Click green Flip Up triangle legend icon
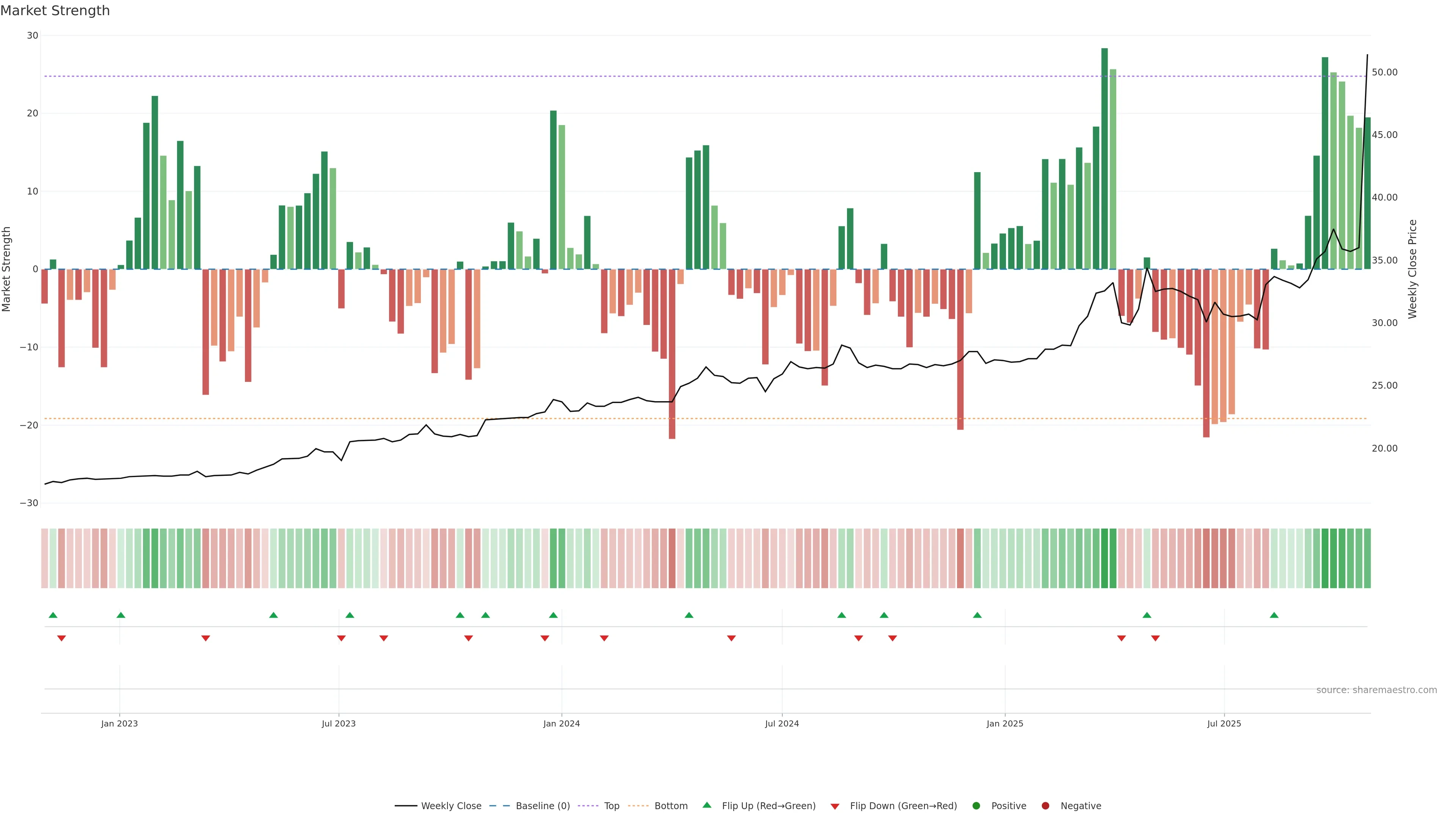 (x=706, y=805)
